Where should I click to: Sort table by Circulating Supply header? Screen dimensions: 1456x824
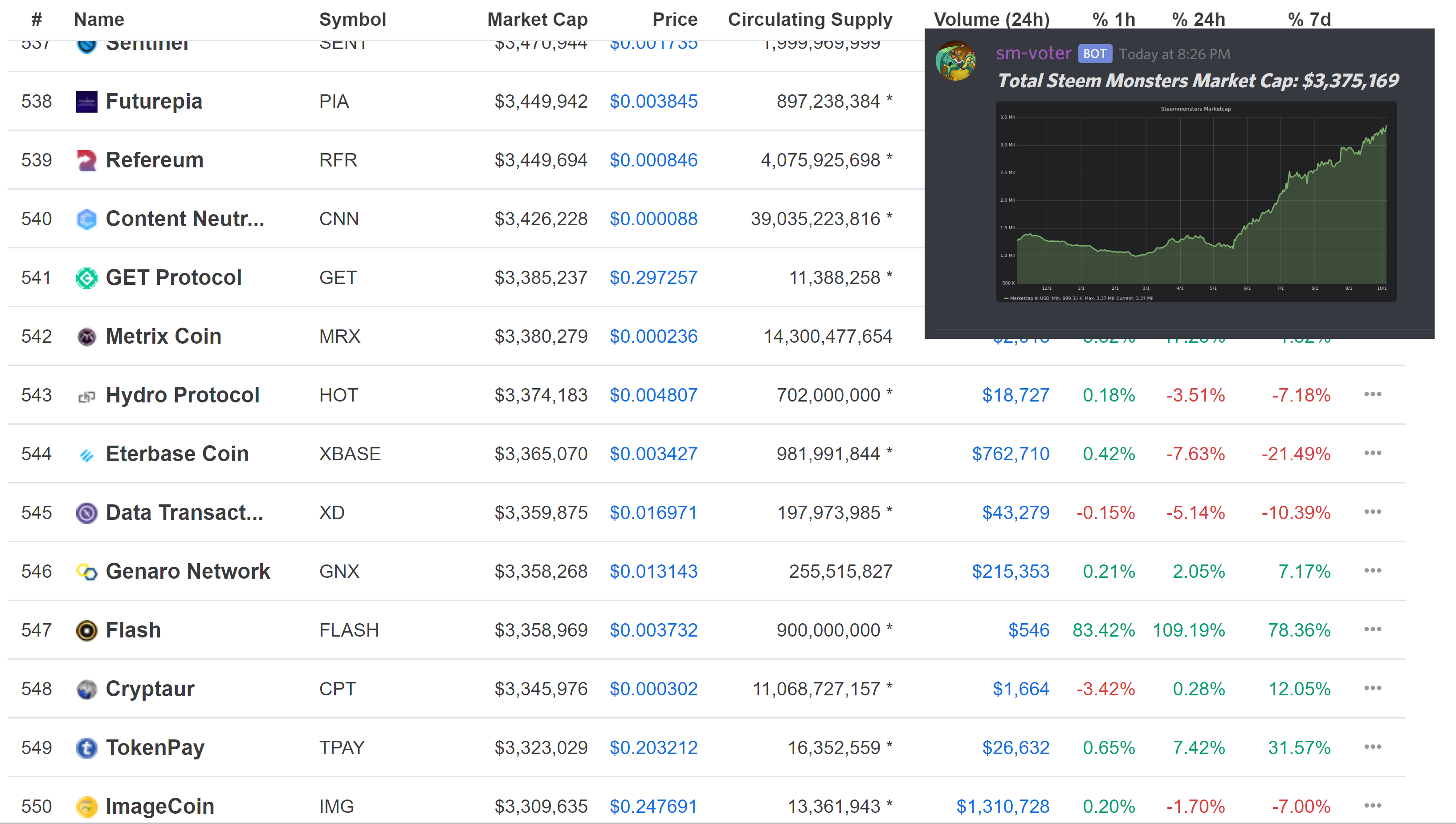(x=810, y=20)
